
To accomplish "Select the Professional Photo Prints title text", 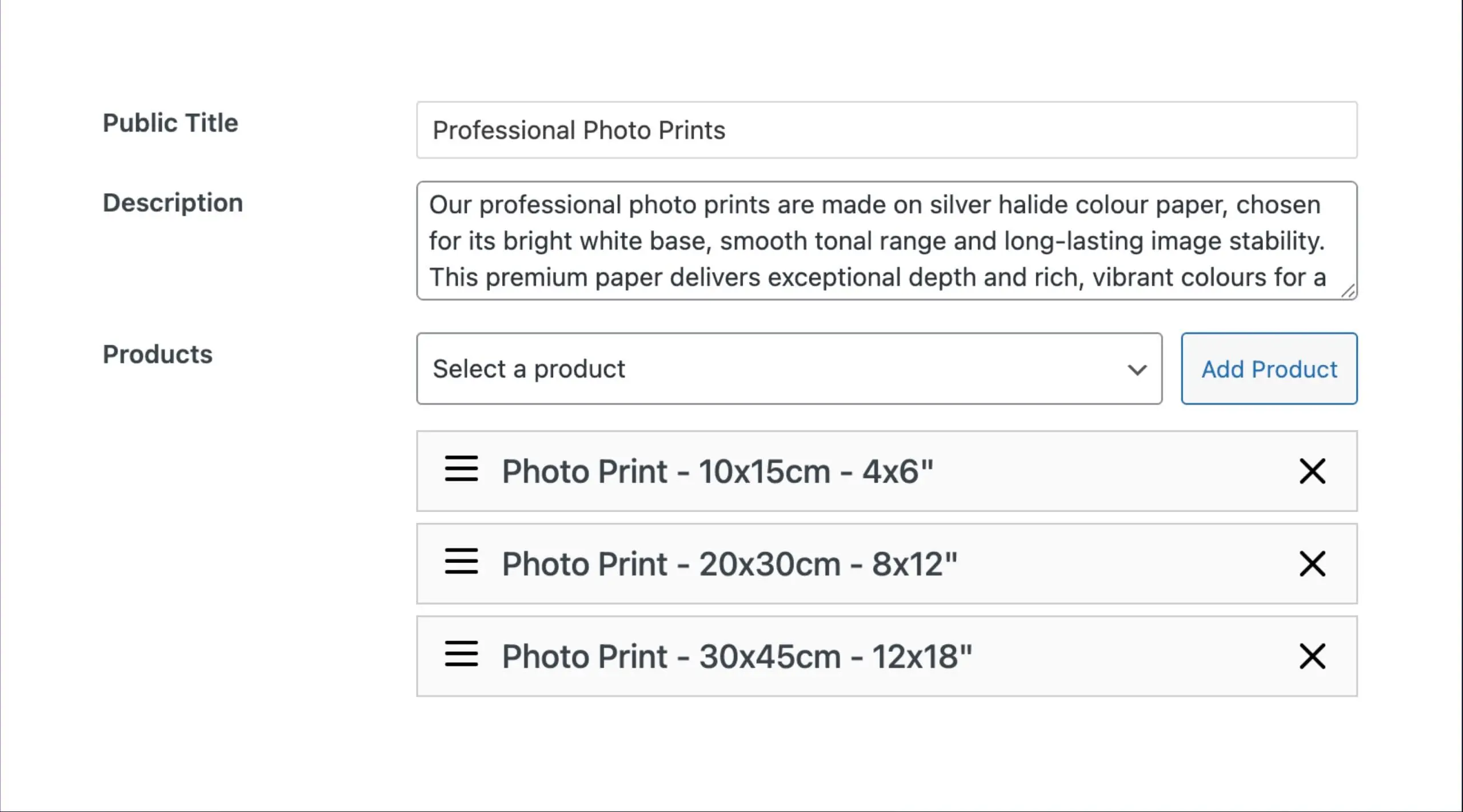I will click(579, 130).
